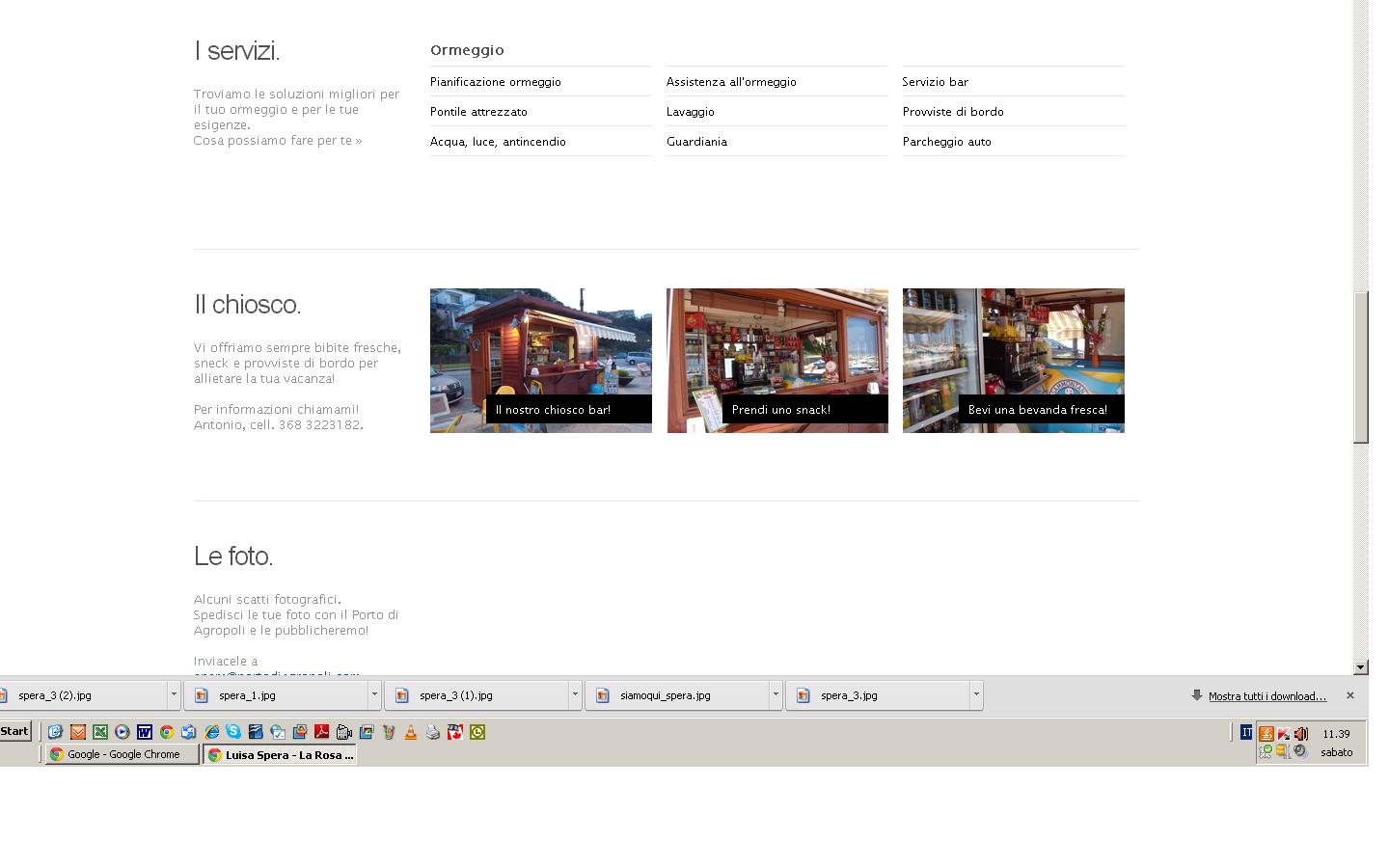Screen dimensions: 1389x868
Task: Open the Windows Start menu
Action: coord(14,731)
